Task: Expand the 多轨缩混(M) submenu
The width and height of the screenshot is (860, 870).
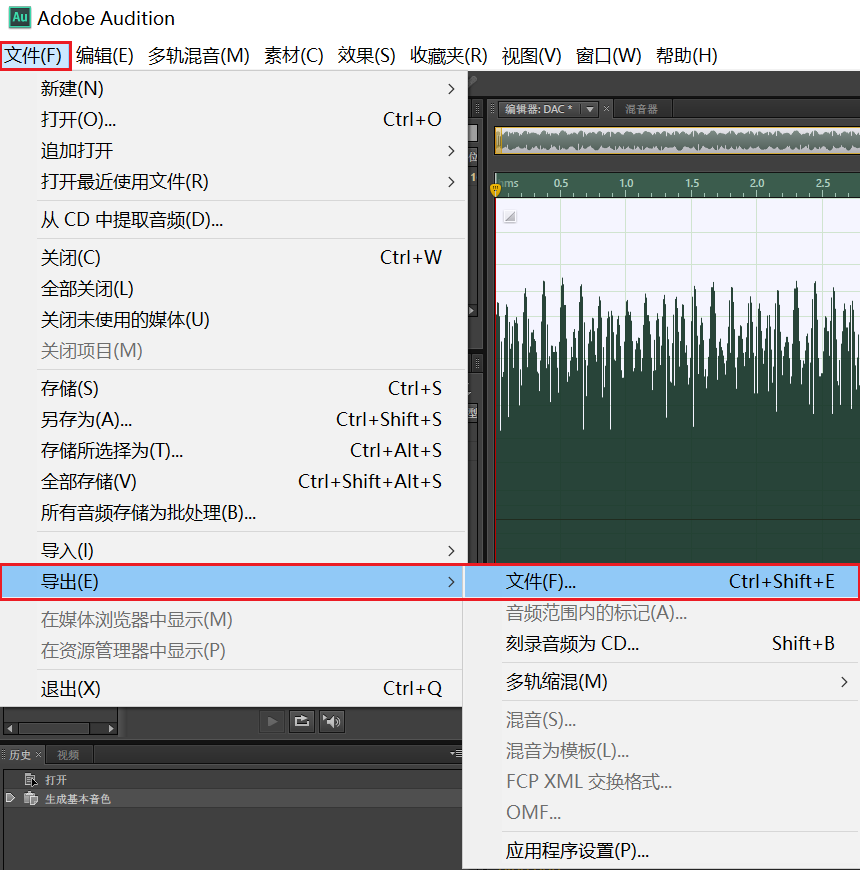Action: coord(661,682)
